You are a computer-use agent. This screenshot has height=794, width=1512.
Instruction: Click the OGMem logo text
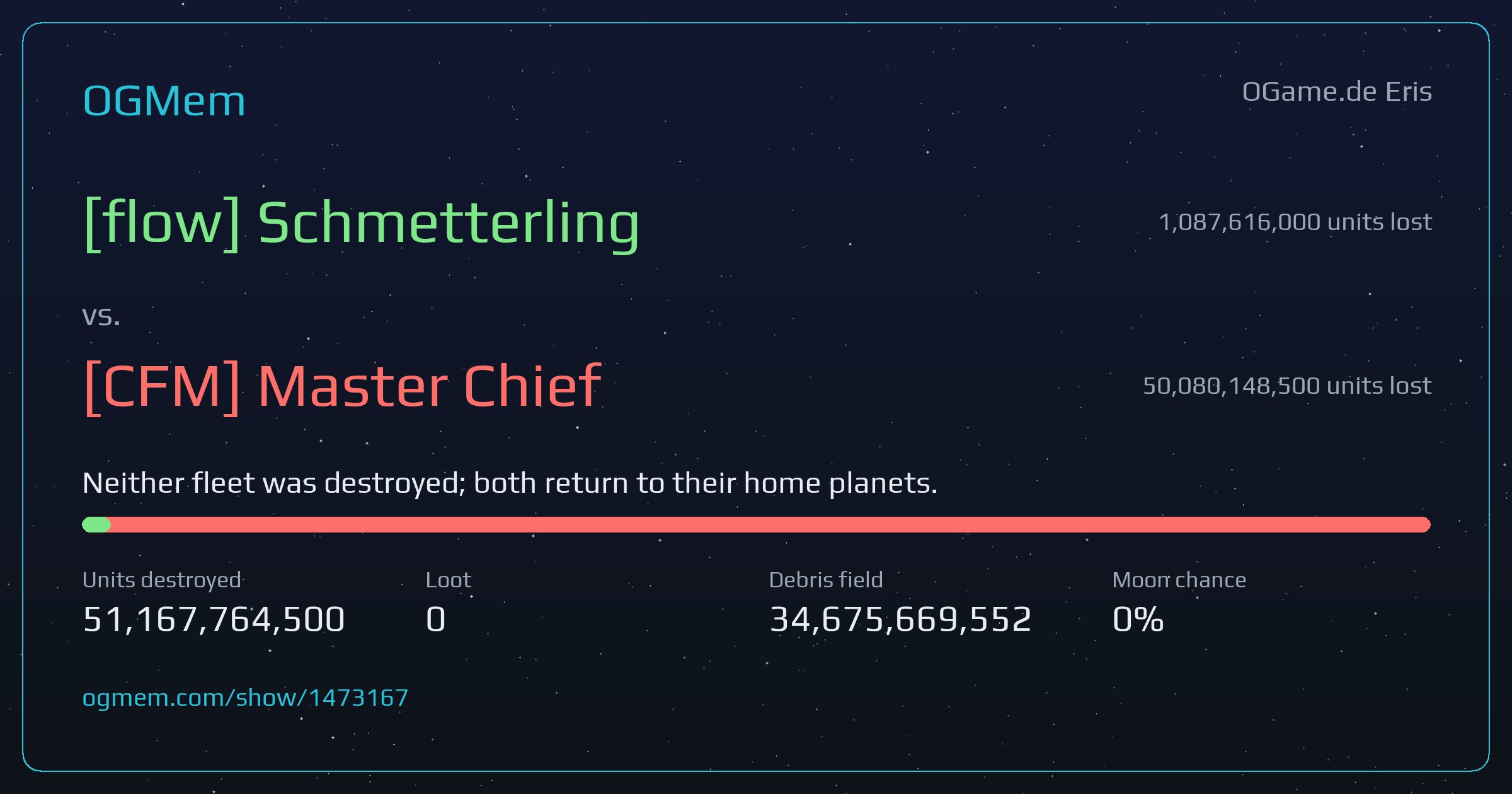164,101
